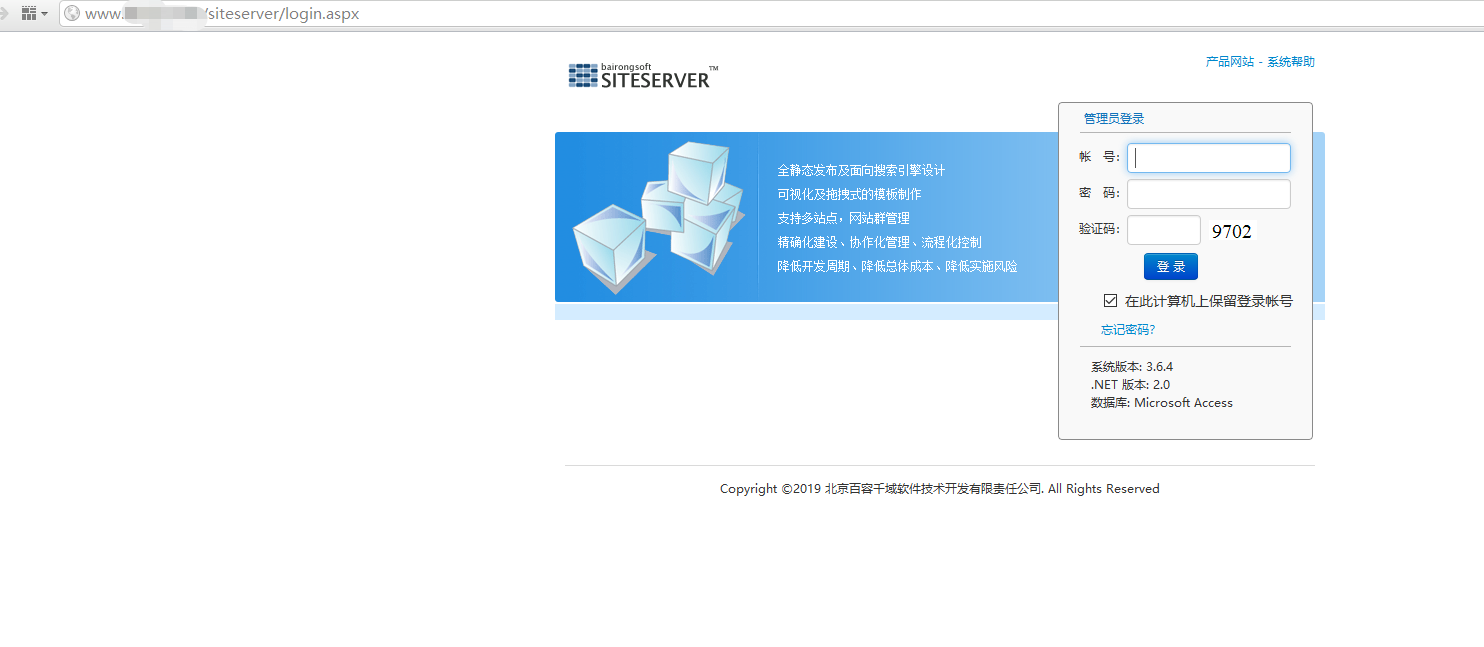Click the 精确化建设、协作化管理、流程化控制 text
Viewport: 1484px width, 647px height.
coord(880,243)
